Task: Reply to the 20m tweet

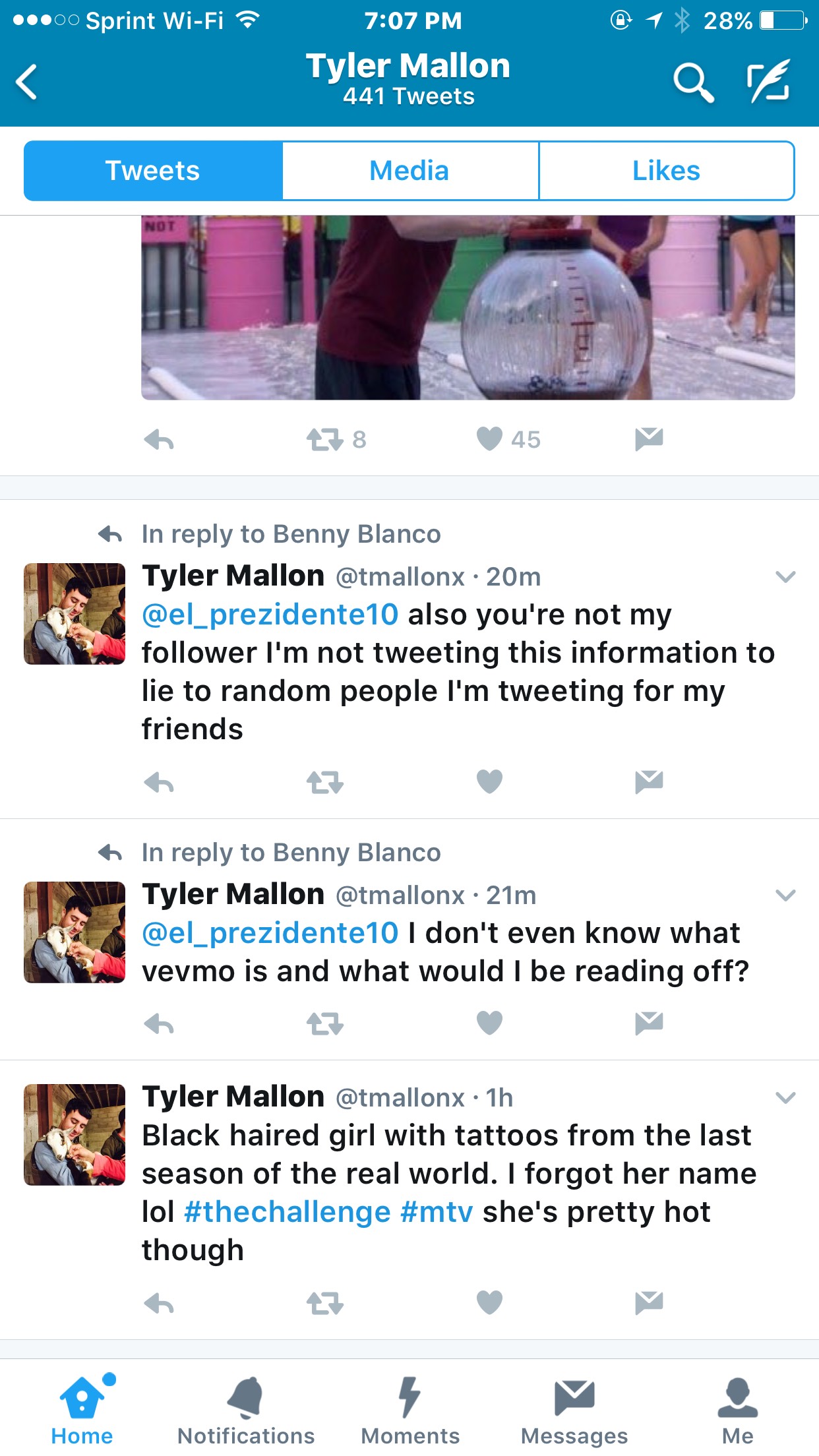Action: [x=159, y=783]
